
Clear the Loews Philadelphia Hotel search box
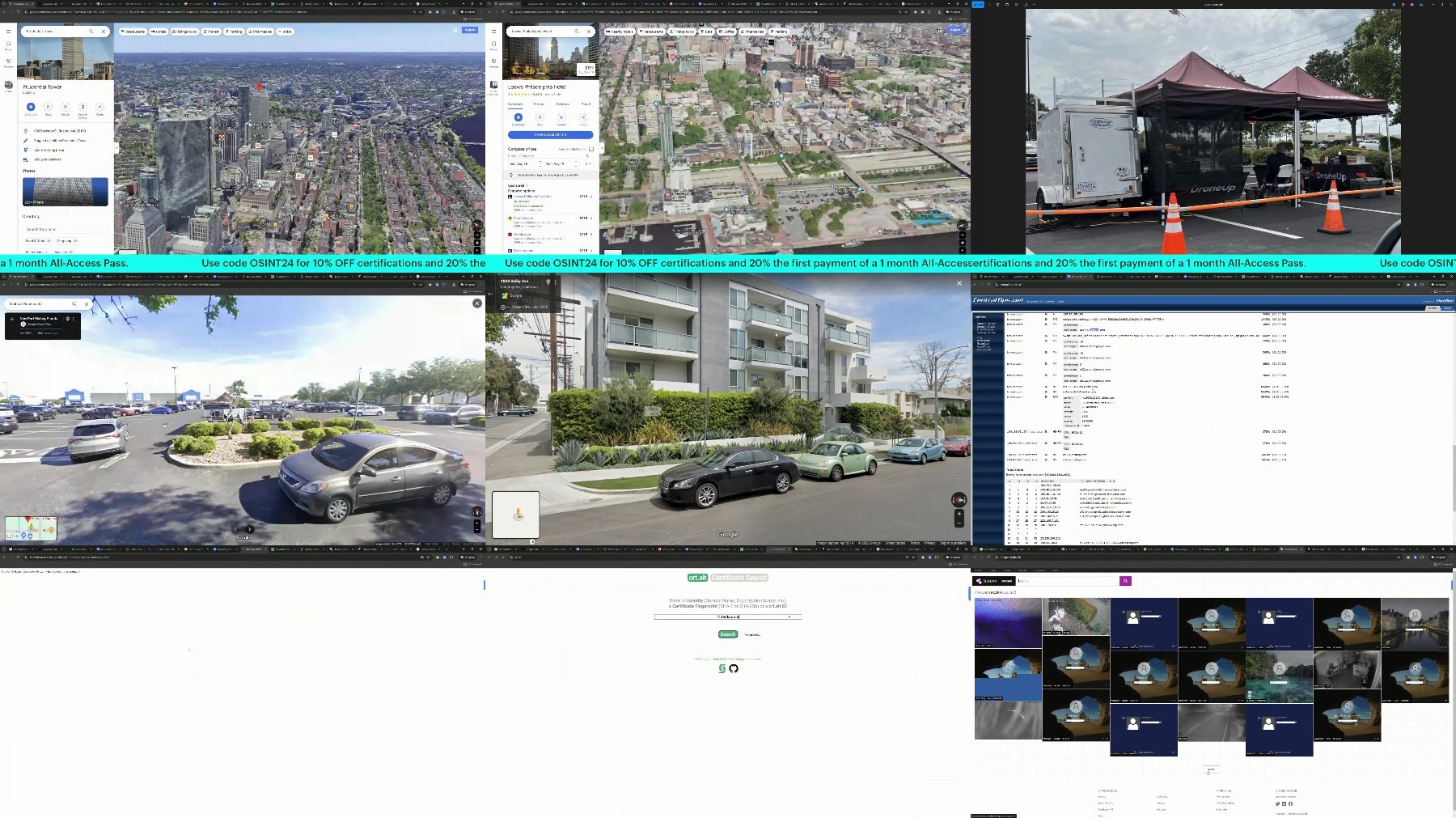(589, 32)
